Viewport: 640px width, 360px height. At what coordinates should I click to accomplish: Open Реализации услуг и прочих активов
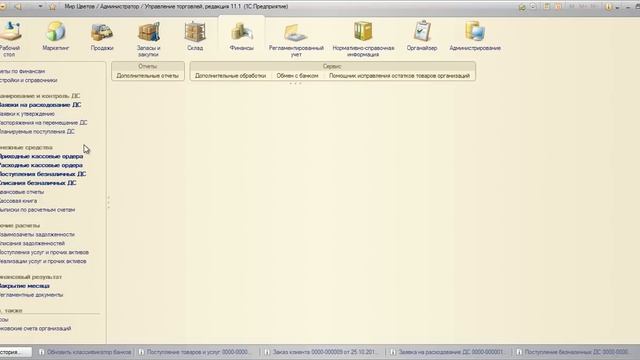[x=43, y=261]
